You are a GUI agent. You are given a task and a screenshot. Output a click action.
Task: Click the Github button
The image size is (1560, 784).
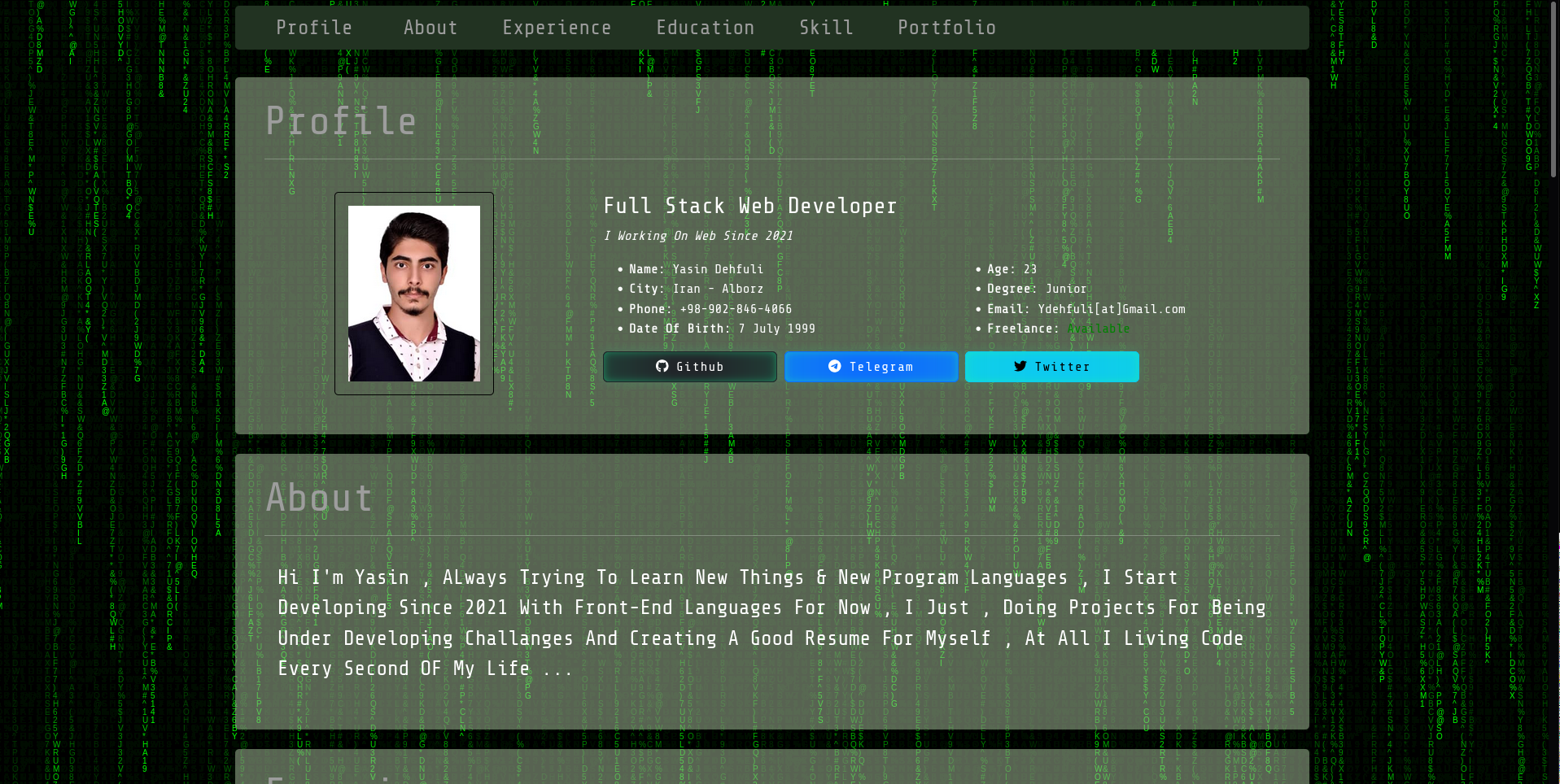coord(690,367)
